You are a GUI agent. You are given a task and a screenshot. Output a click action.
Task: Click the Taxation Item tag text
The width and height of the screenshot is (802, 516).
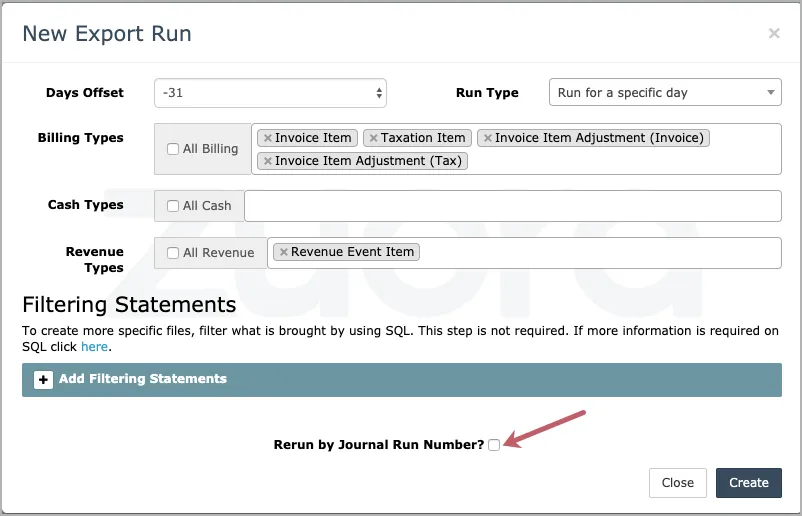(423, 138)
